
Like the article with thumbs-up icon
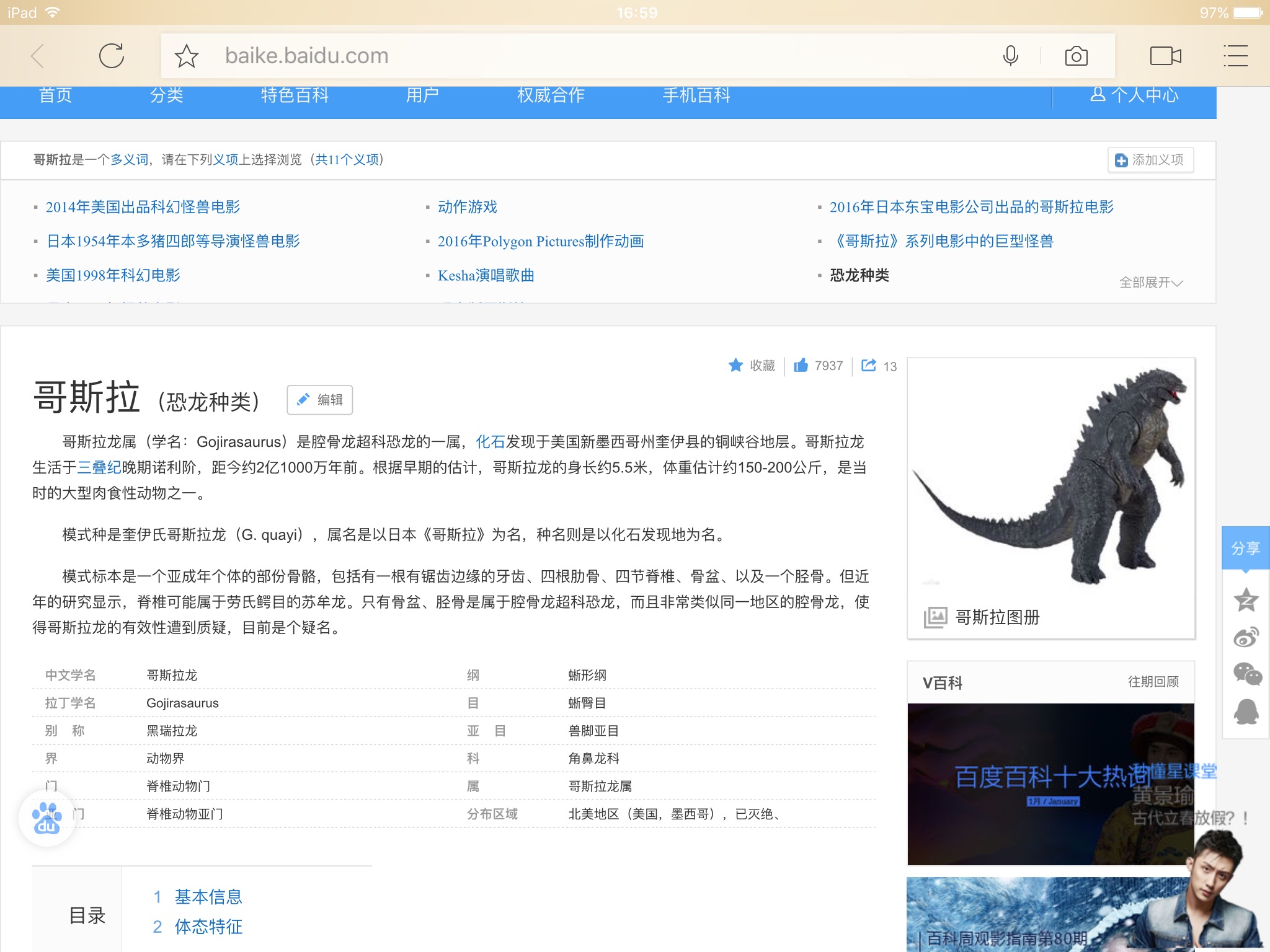(801, 365)
